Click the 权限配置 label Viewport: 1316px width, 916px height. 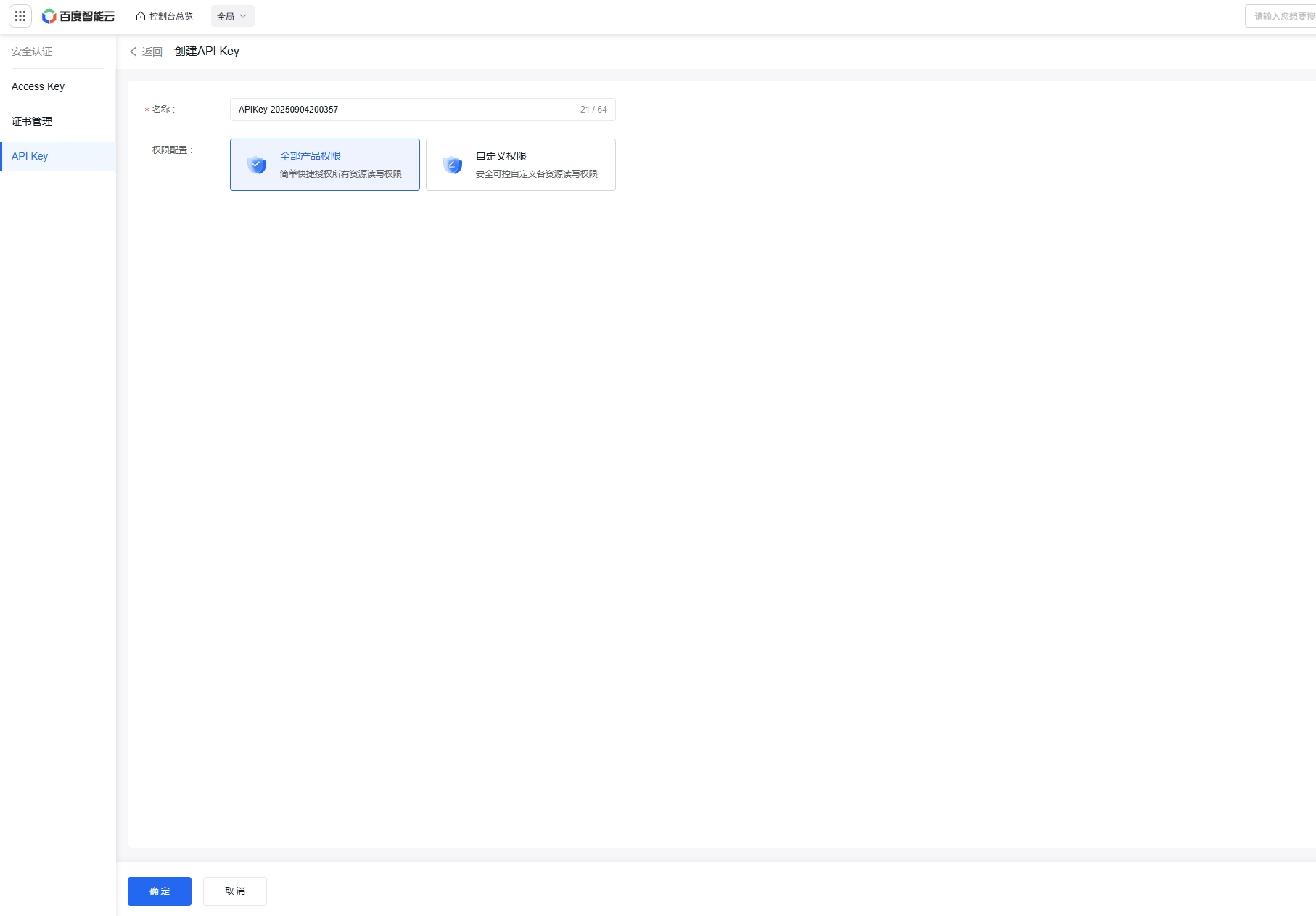[x=172, y=150]
